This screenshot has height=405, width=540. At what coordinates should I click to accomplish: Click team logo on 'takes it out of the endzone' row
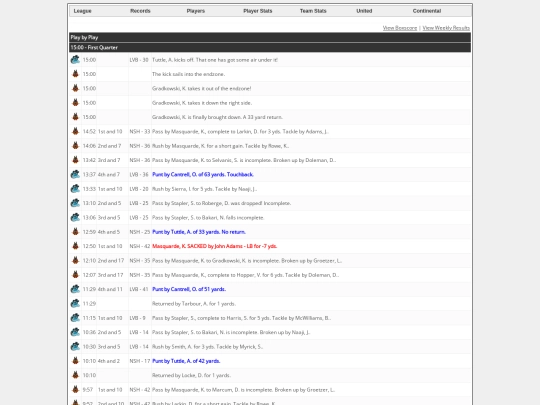[x=75, y=89]
